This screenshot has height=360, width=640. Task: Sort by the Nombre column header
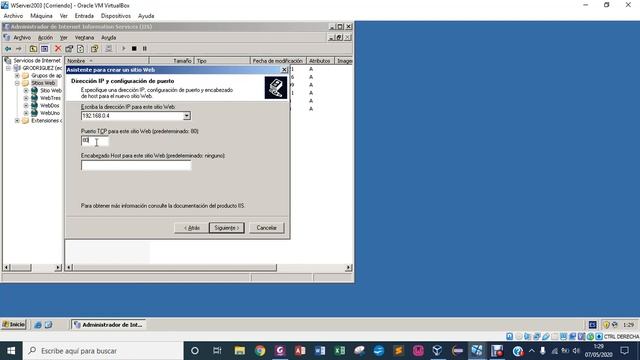(107, 61)
